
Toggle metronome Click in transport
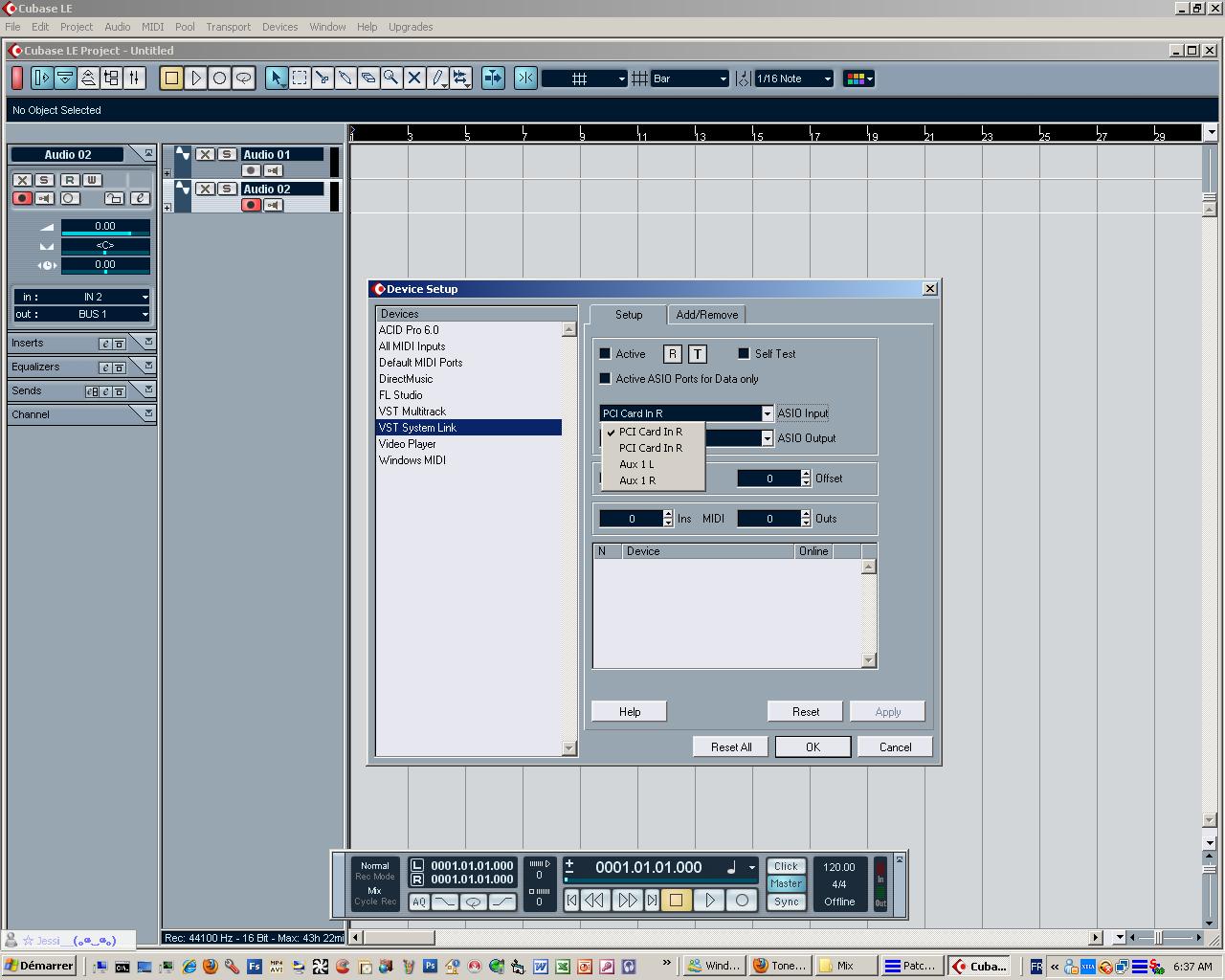[786, 866]
